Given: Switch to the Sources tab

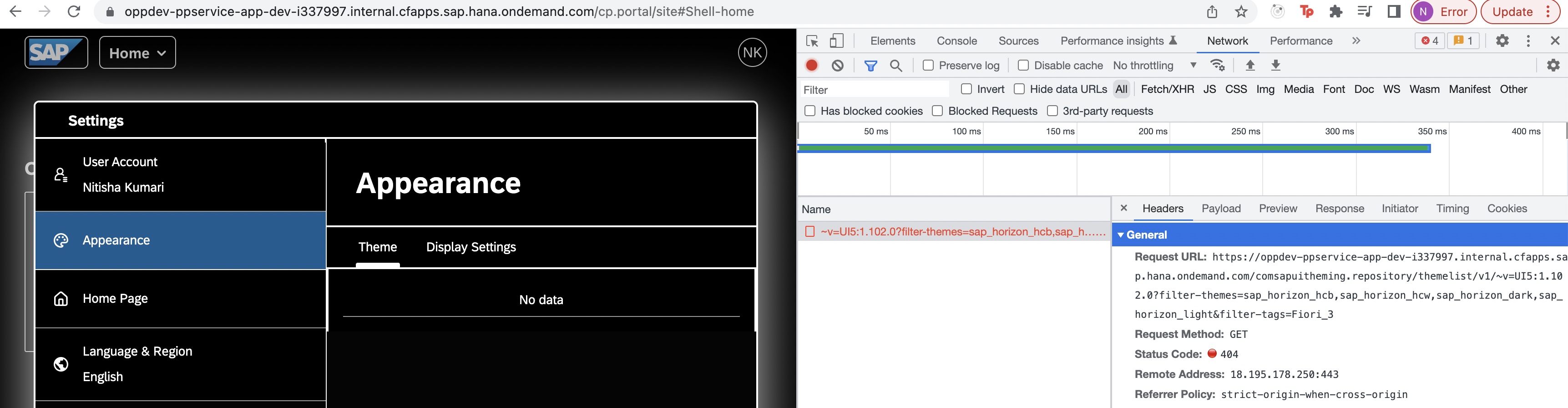Looking at the screenshot, I should 1018,41.
